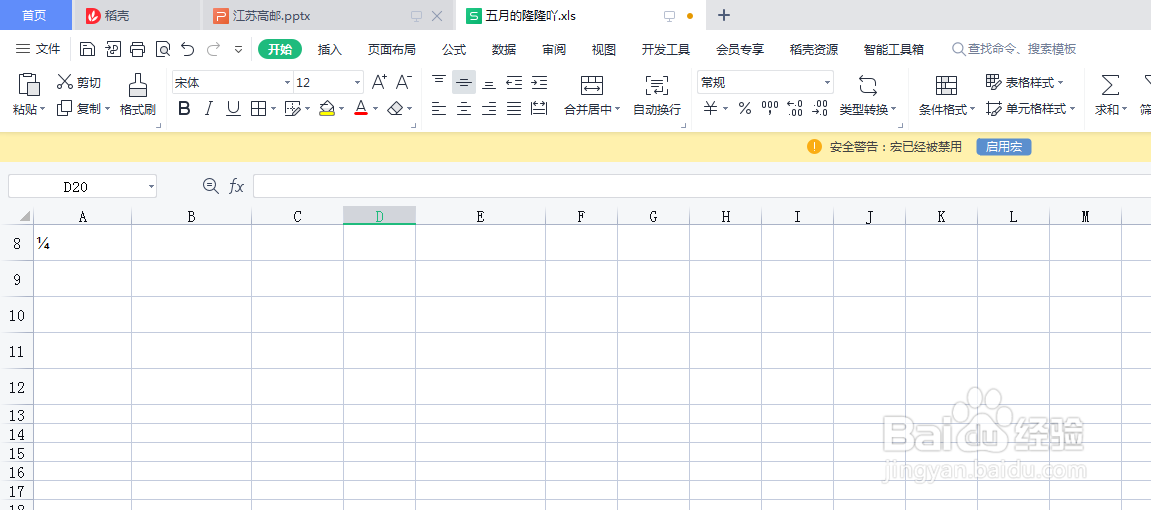Expand Table Style (表格样式) dropdown

1061,82
